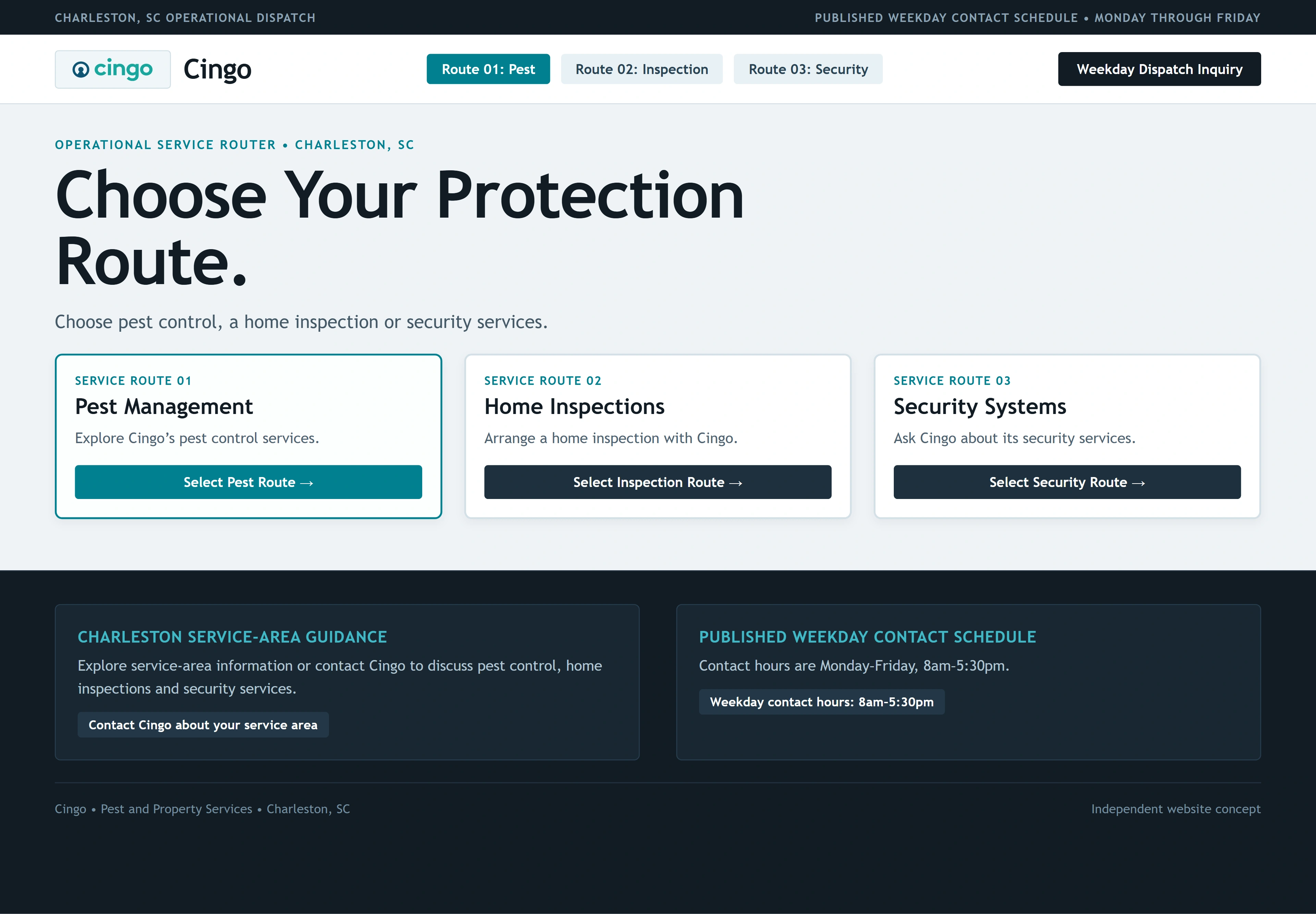Click the top-bar Monday Through Friday schedule text
The width and height of the screenshot is (1316, 914).
pos(1038,18)
